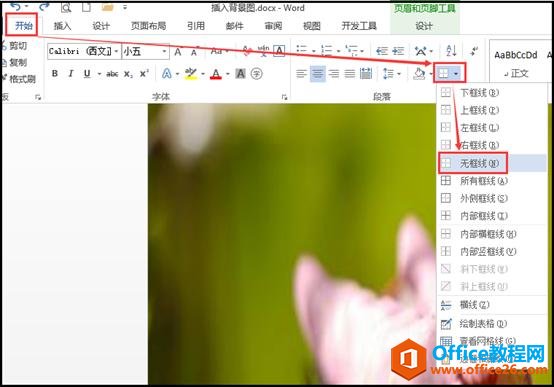Click the phonetic guide icon
The height and width of the screenshot is (387, 554).
click(263, 51)
